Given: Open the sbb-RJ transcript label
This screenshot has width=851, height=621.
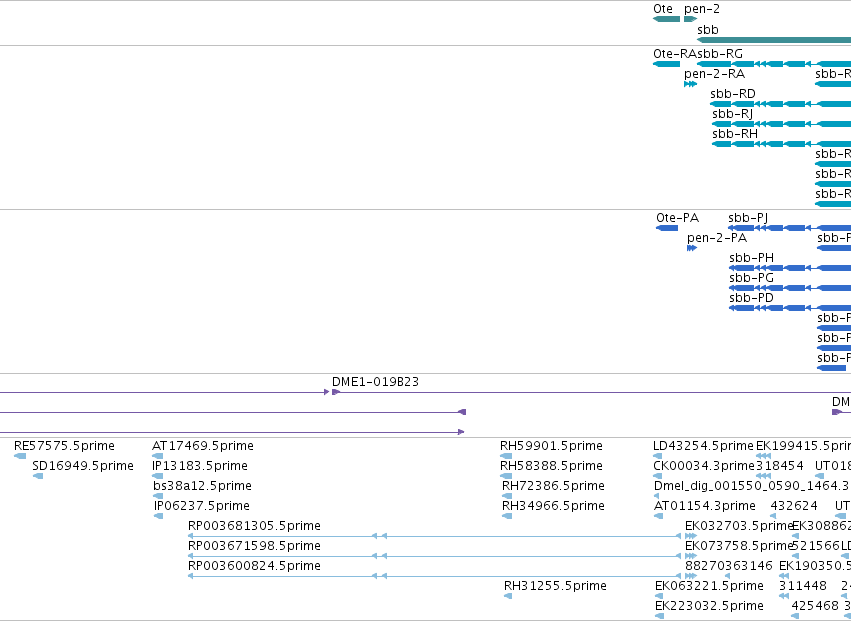Looking at the screenshot, I should coord(733,114).
